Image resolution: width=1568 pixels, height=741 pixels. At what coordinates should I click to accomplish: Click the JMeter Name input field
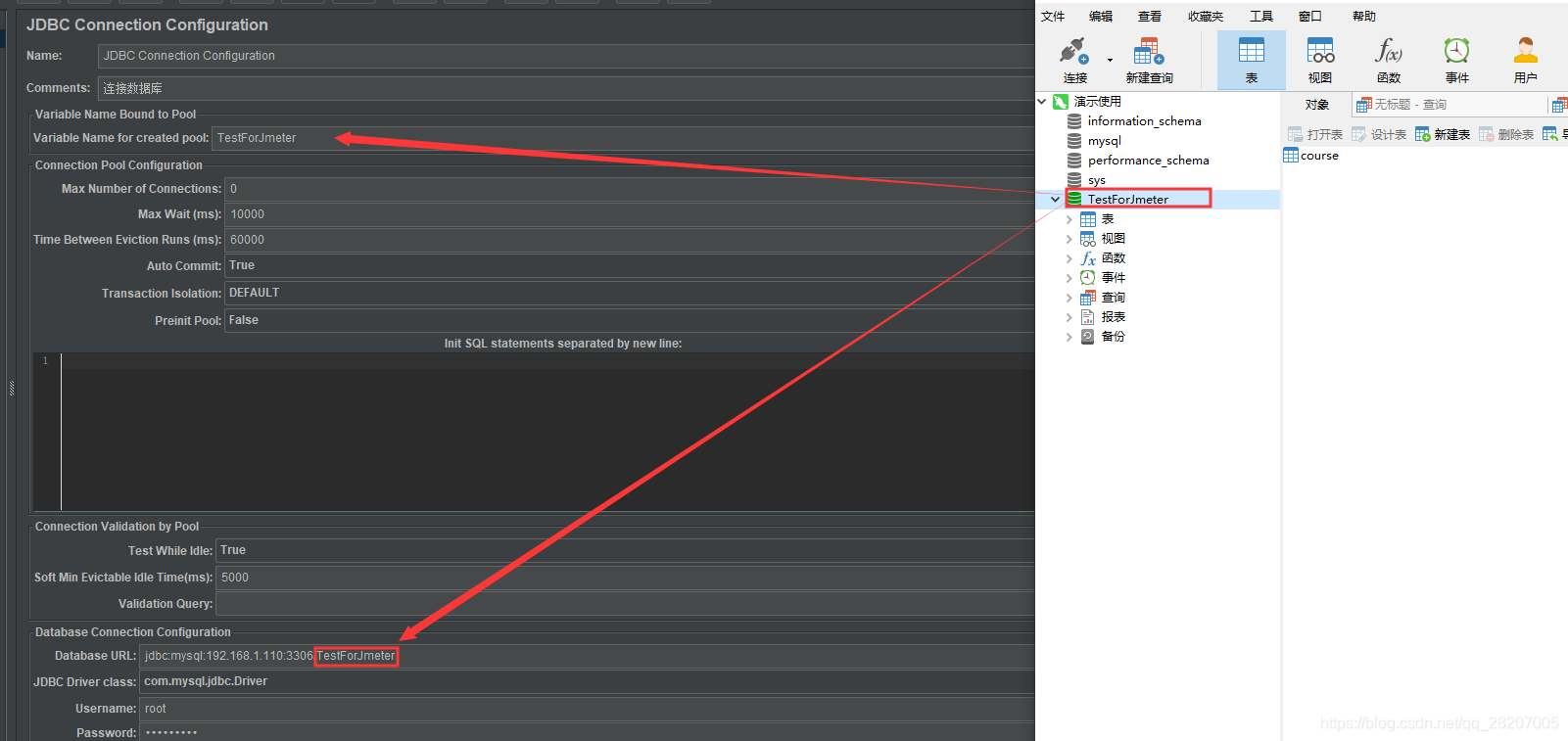pos(566,56)
